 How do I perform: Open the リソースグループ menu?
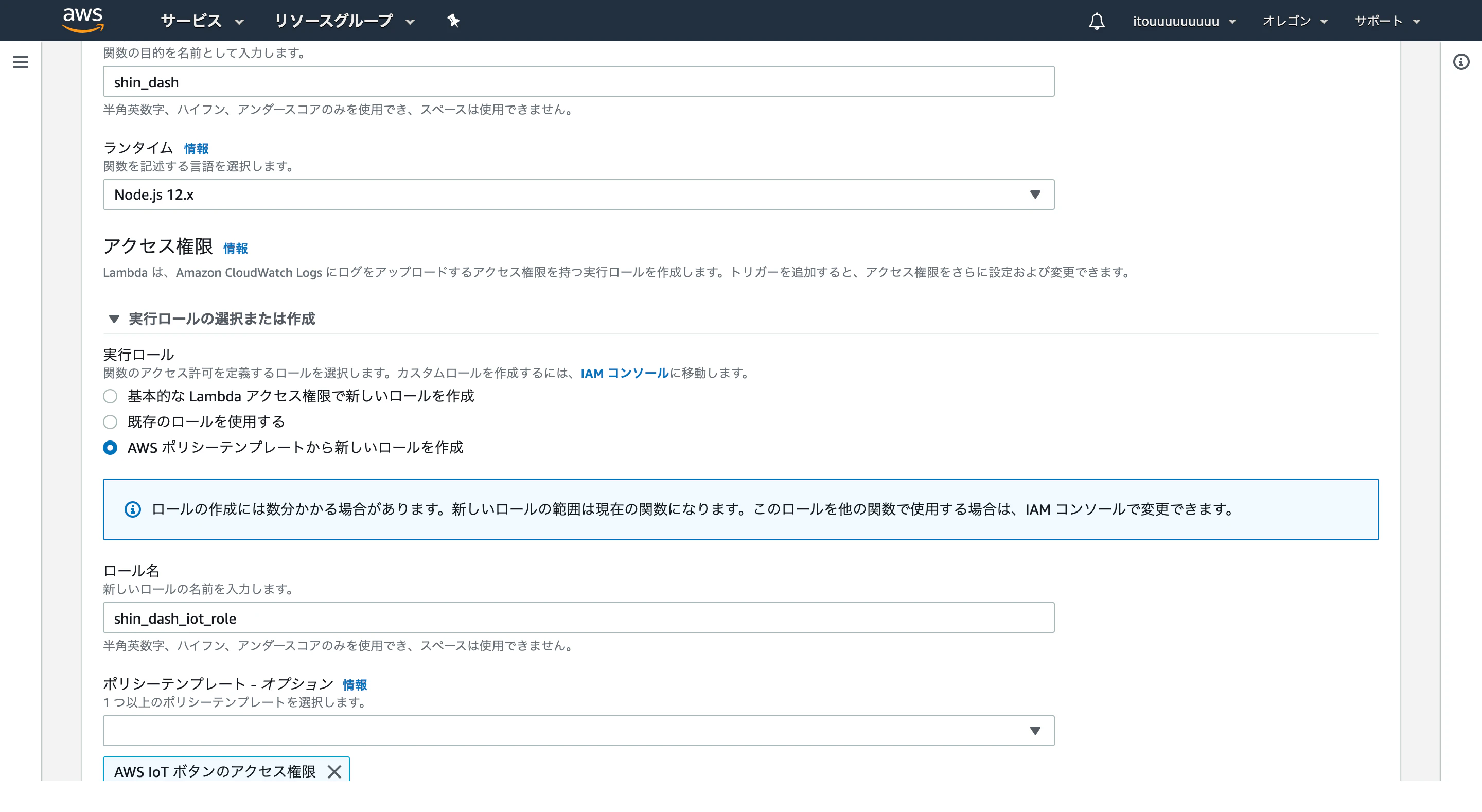[344, 21]
